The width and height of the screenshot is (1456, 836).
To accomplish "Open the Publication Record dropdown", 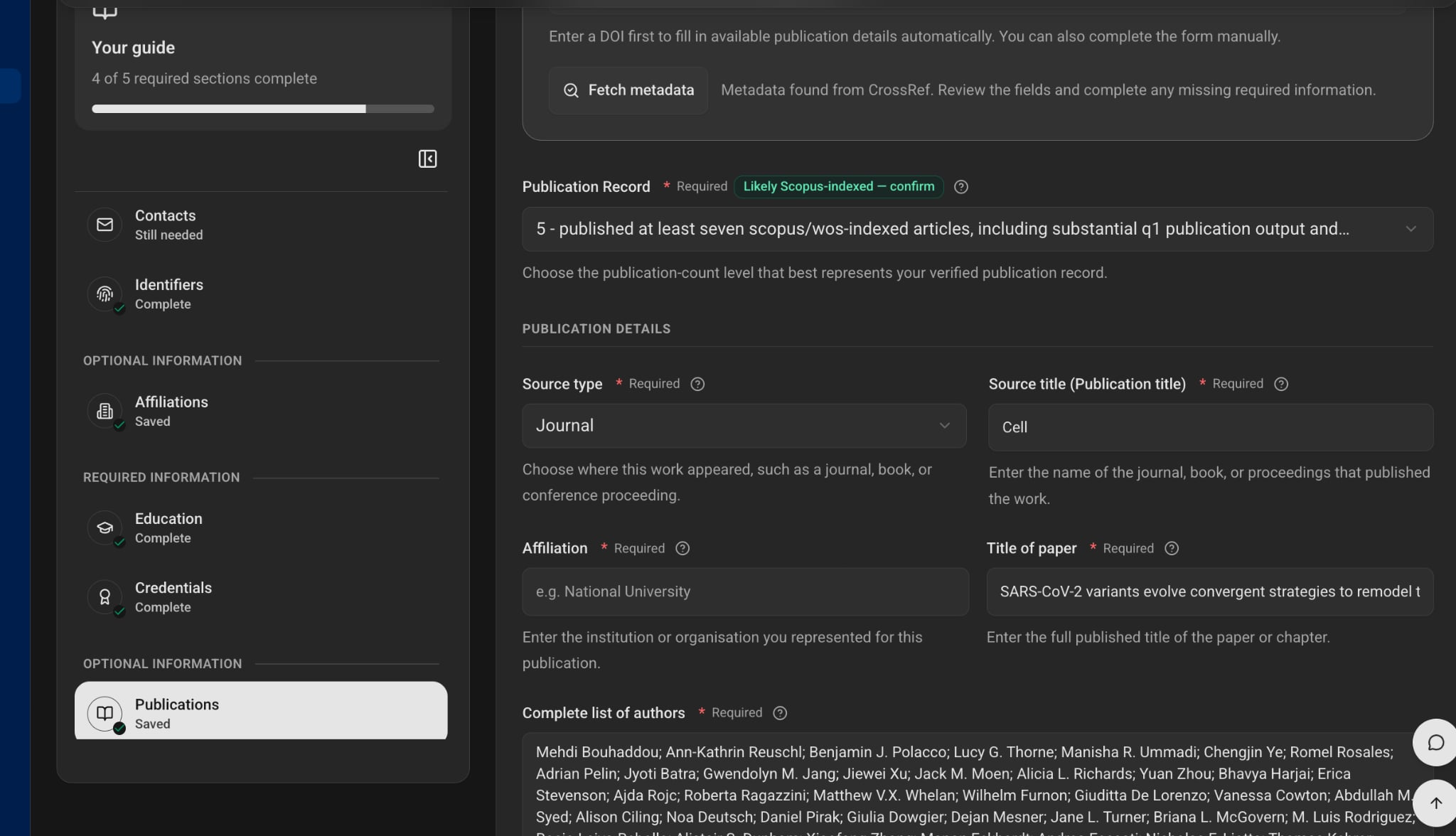I will coord(977,229).
